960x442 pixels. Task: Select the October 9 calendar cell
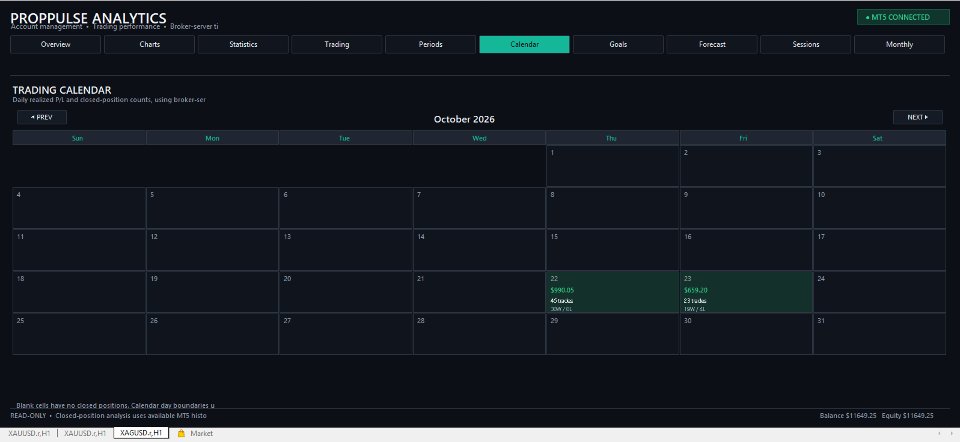pyautogui.click(x=746, y=208)
